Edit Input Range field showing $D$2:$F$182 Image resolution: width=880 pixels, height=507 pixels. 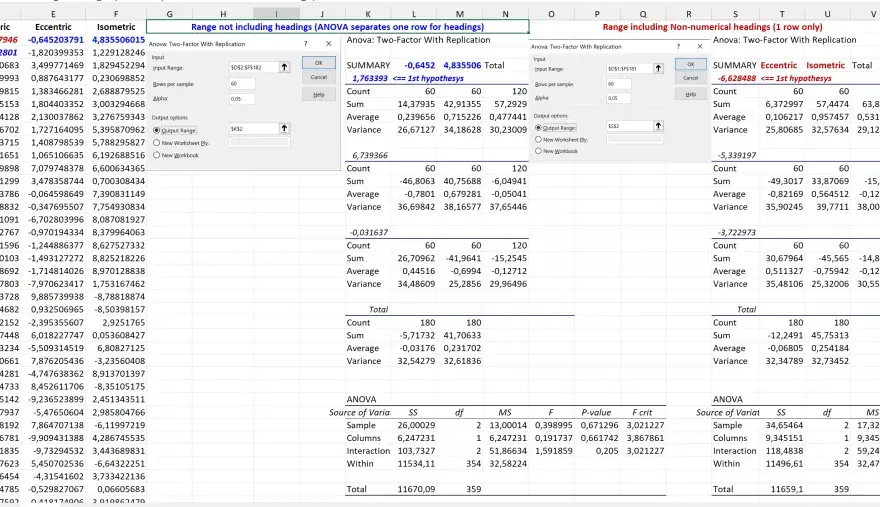tap(254, 67)
